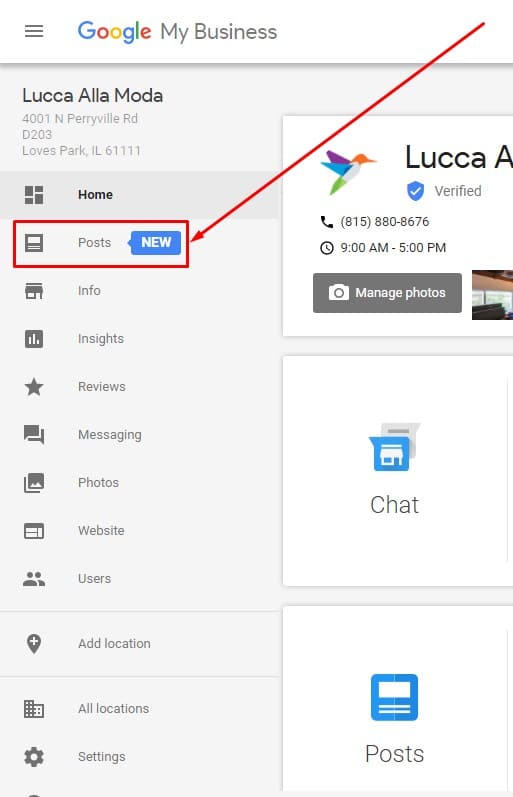Viewport: 513px width, 797px height.
Task: Click the Photos gallery icon
Action: (x=34, y=483)
